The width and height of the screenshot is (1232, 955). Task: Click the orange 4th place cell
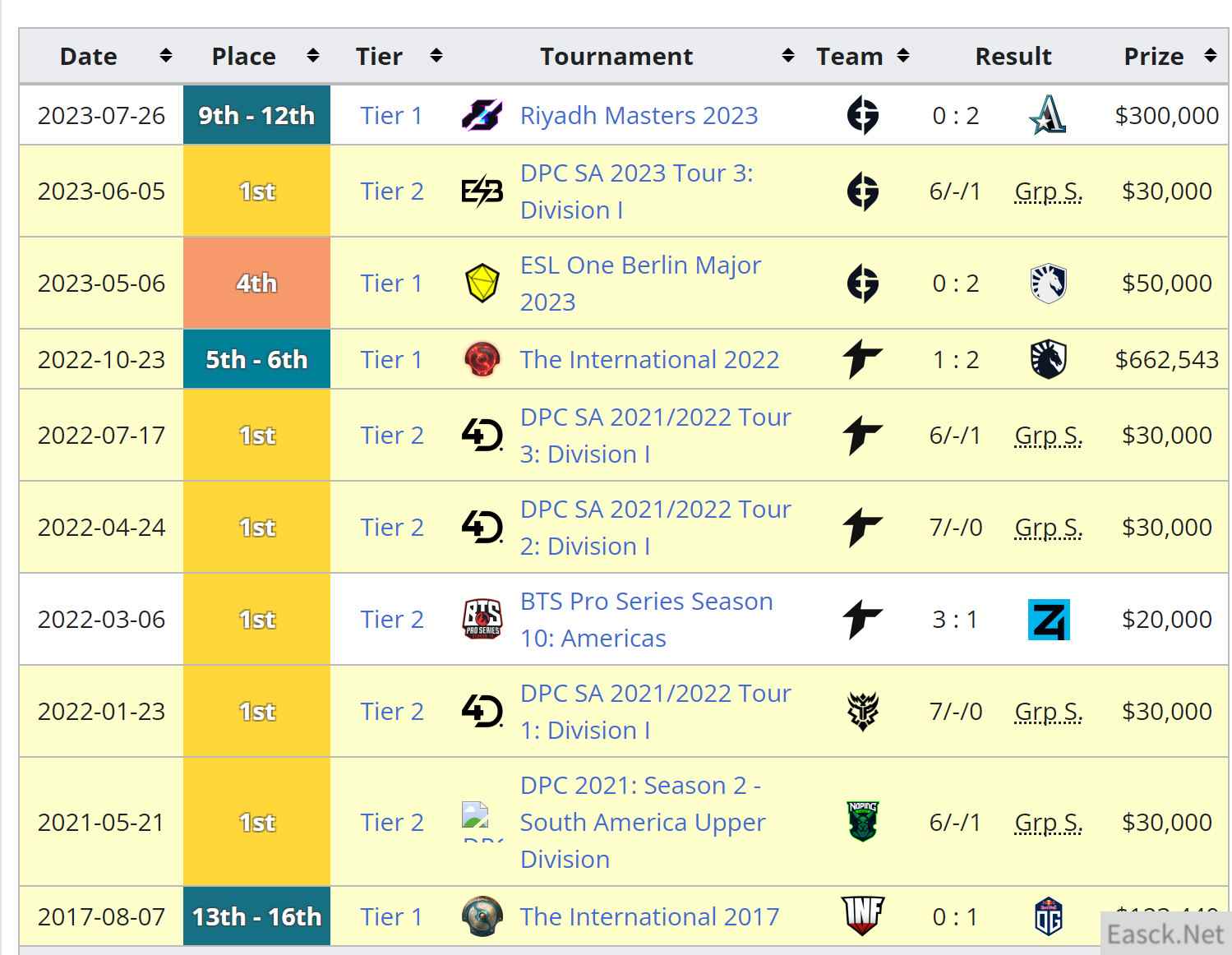pyautogui.click(x=256, y=284)
